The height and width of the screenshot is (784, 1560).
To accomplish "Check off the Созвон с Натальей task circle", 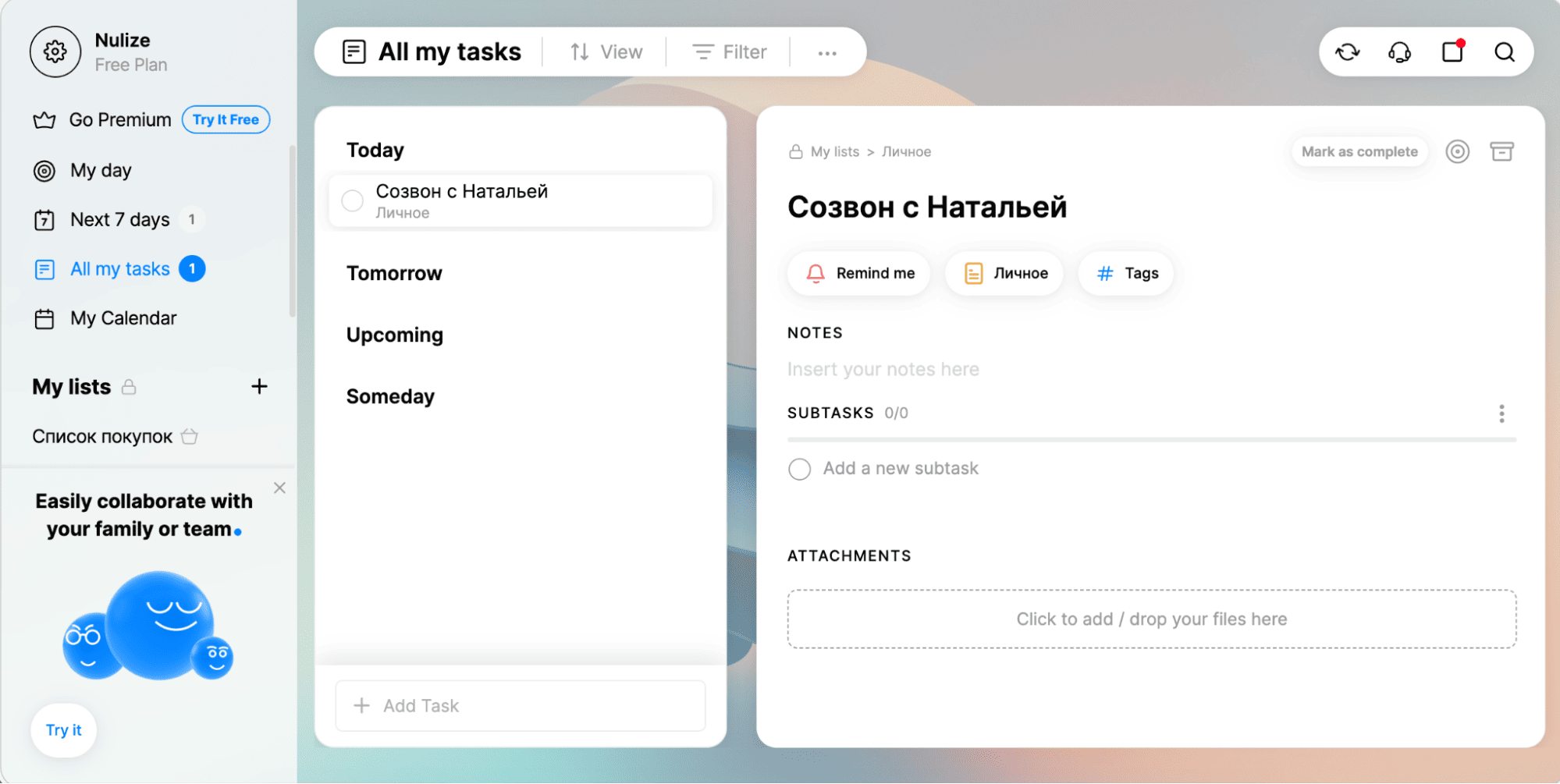I will pyautogui.click(x=353, y=201).
